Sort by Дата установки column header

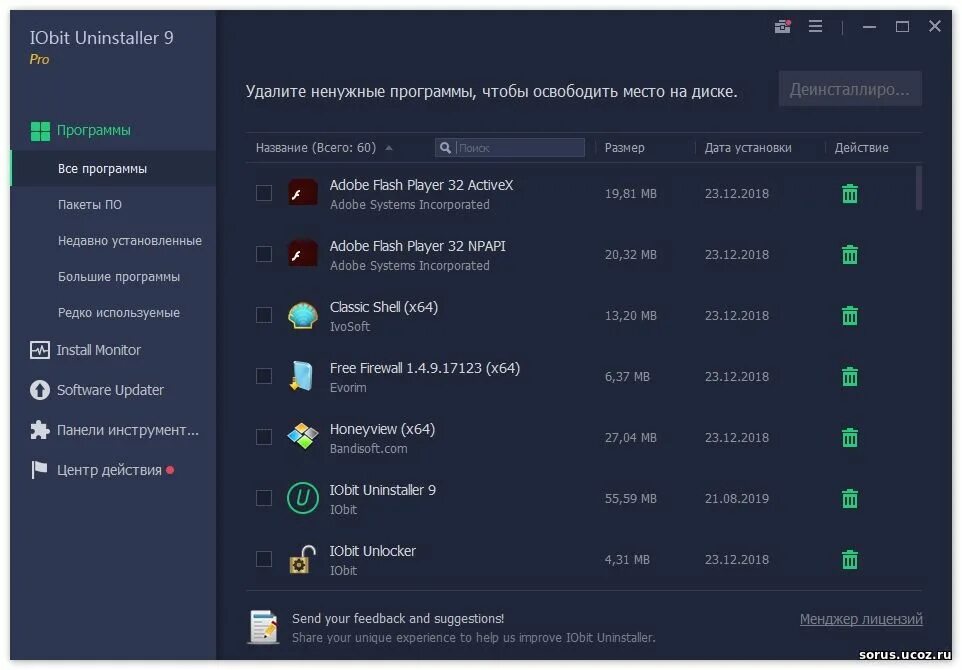point(747,148)
